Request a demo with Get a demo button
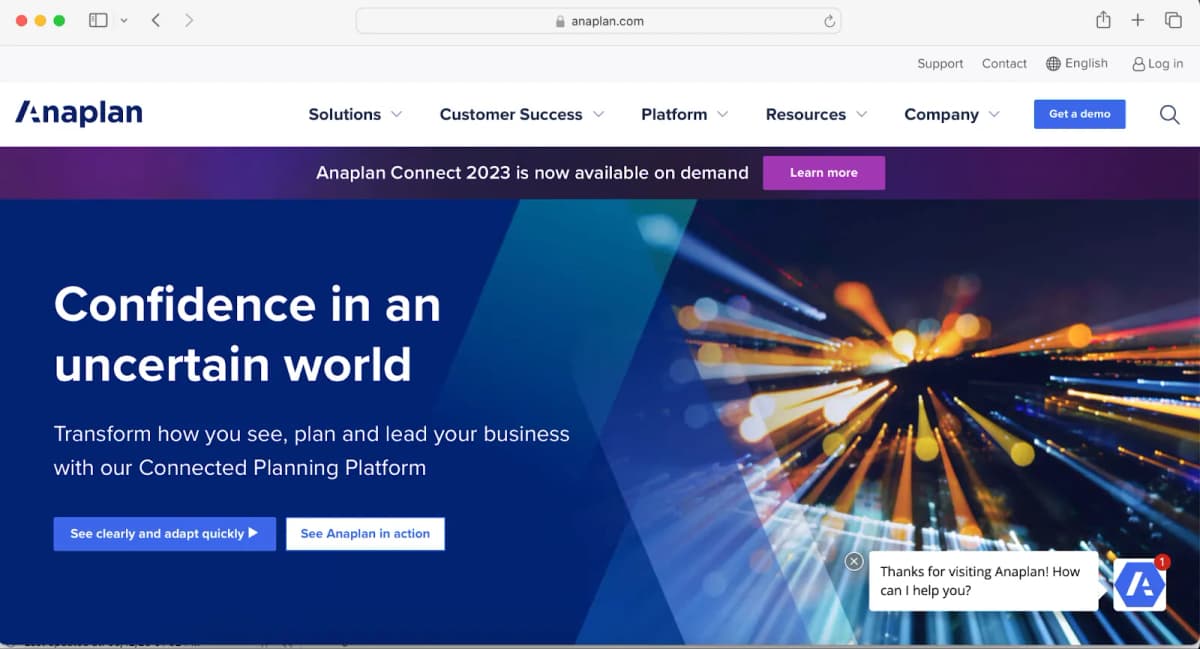Viewport: 1200px width, 649px height. click(x=1079, y=114)
